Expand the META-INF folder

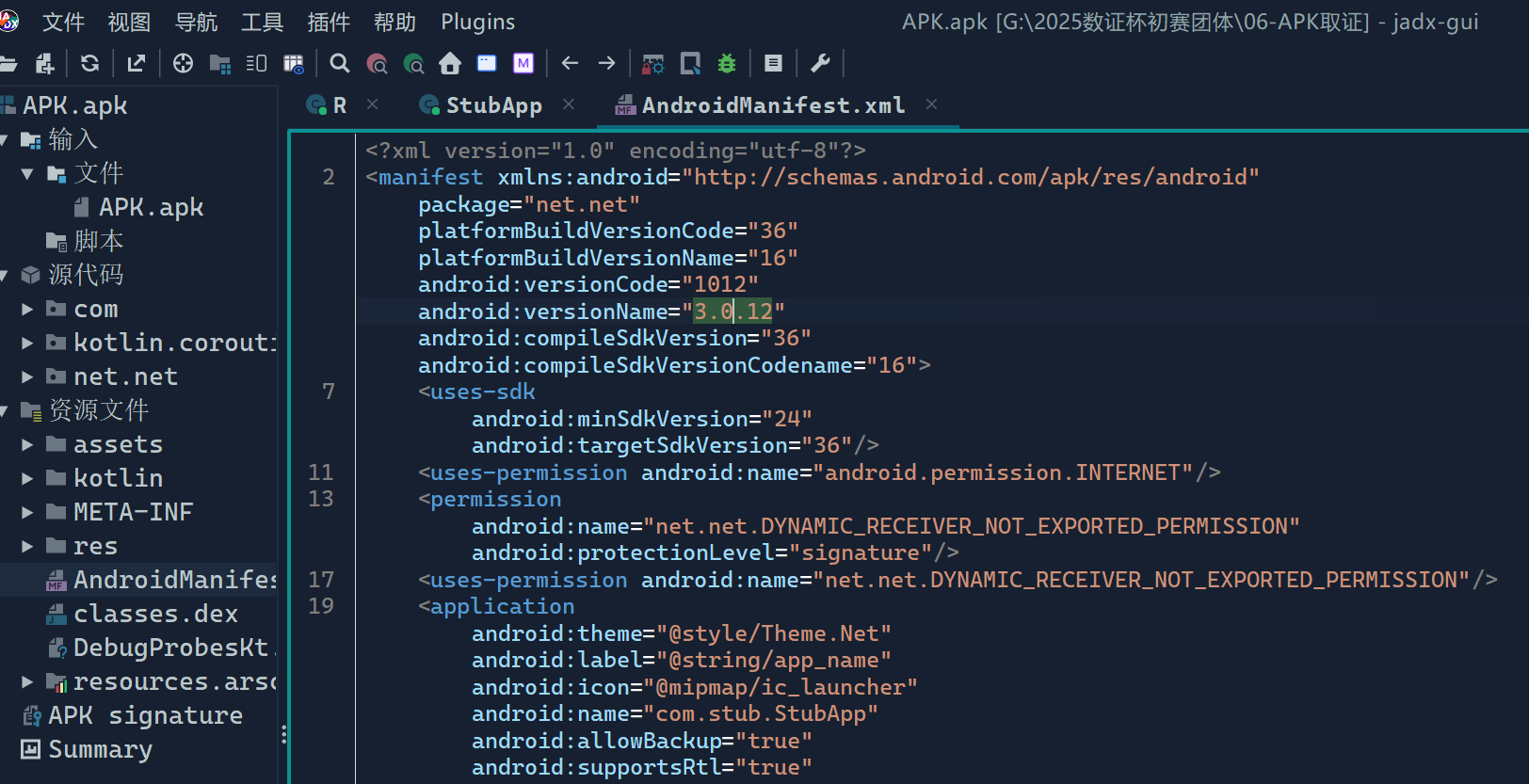[27, 512]
